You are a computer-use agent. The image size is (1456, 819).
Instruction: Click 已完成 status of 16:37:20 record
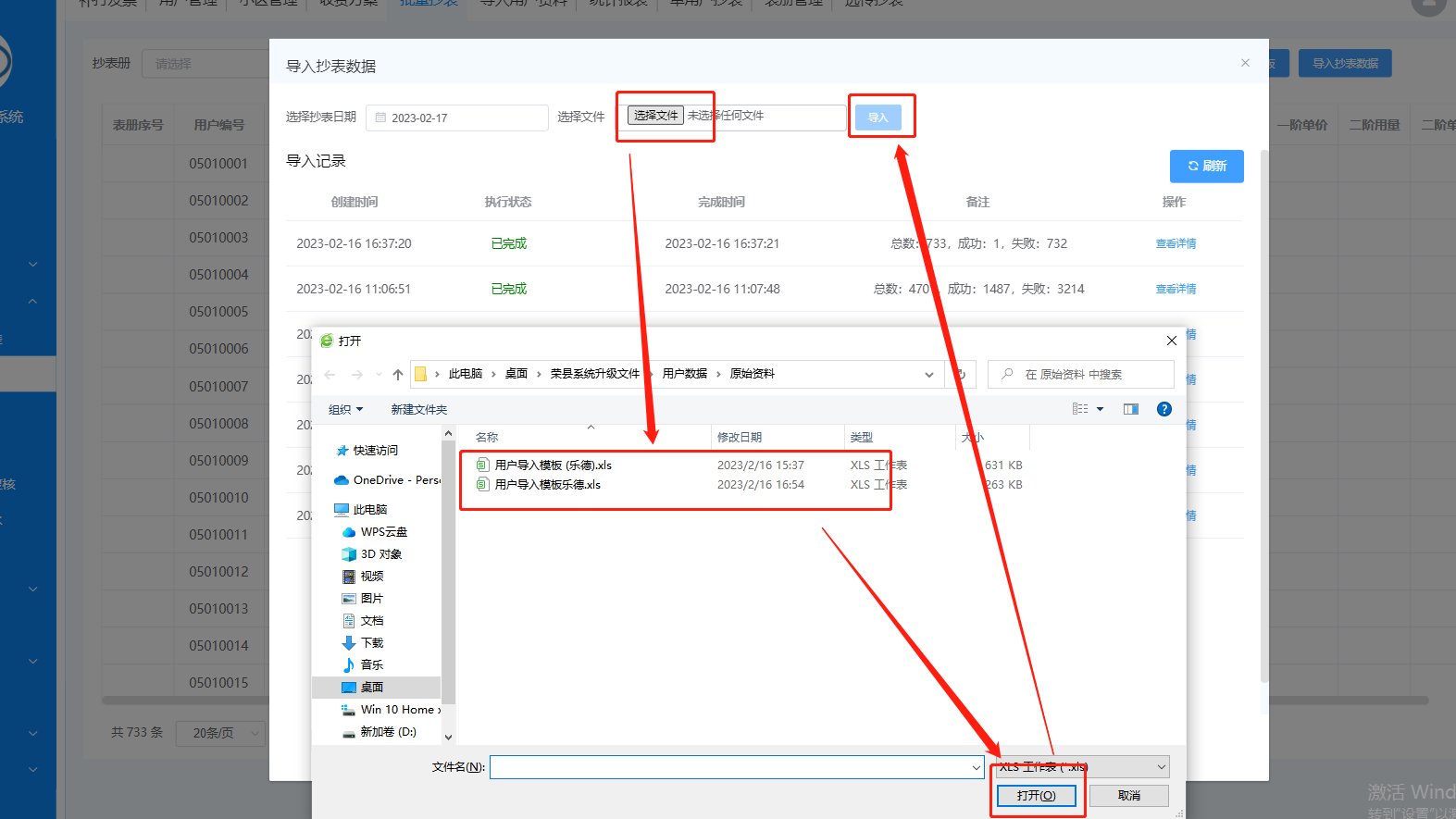point(508,243)
